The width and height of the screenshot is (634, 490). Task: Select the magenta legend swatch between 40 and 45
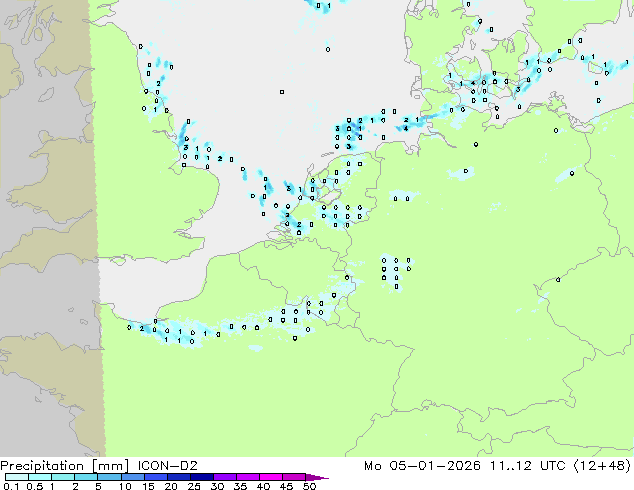[x=271, y=477]
